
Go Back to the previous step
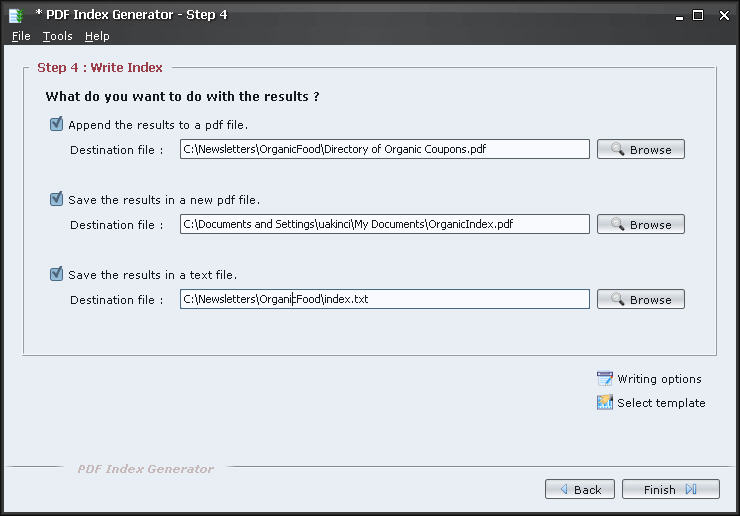pyautogui.click(x=580, y=489)
